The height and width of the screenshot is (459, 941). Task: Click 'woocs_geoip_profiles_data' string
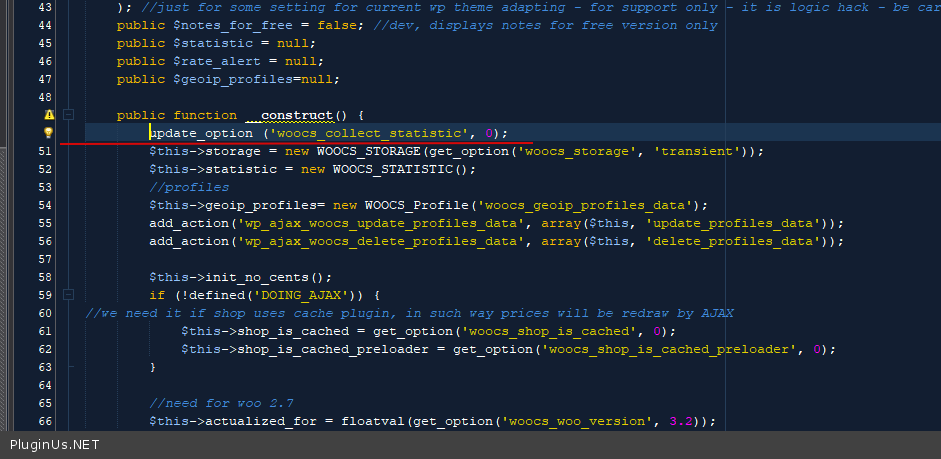pos(585,205)
